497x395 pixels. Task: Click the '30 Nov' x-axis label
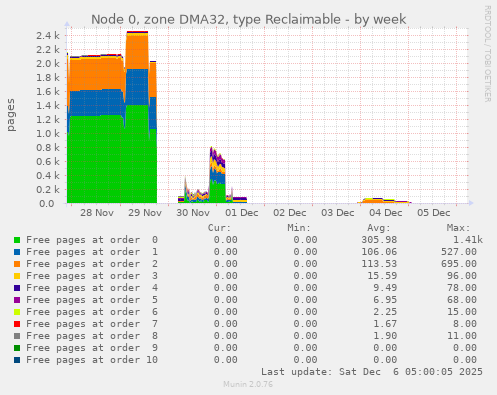tap(193, 213)
